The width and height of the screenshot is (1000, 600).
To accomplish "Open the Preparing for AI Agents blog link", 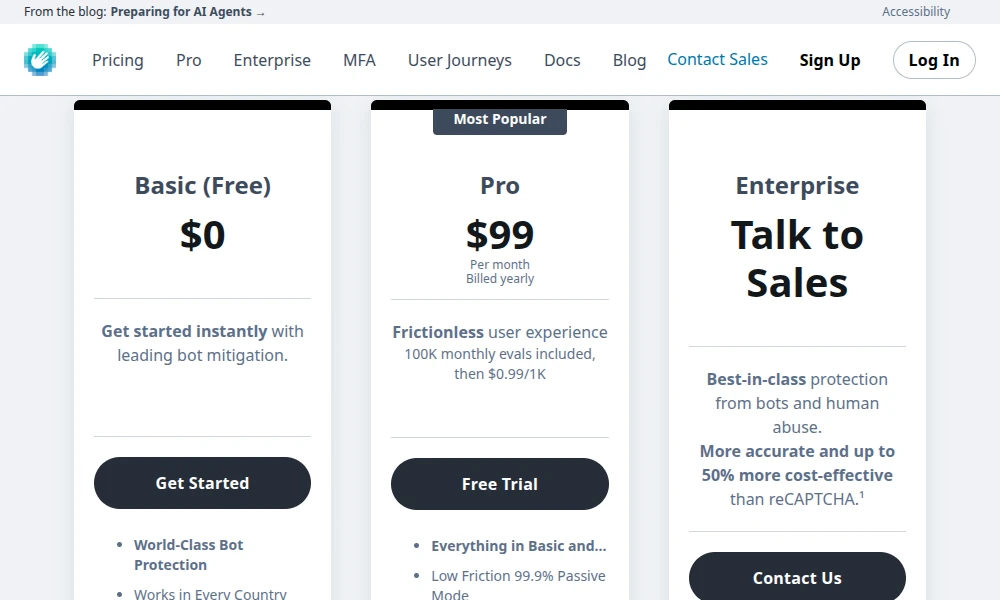I will coord(188,12).
